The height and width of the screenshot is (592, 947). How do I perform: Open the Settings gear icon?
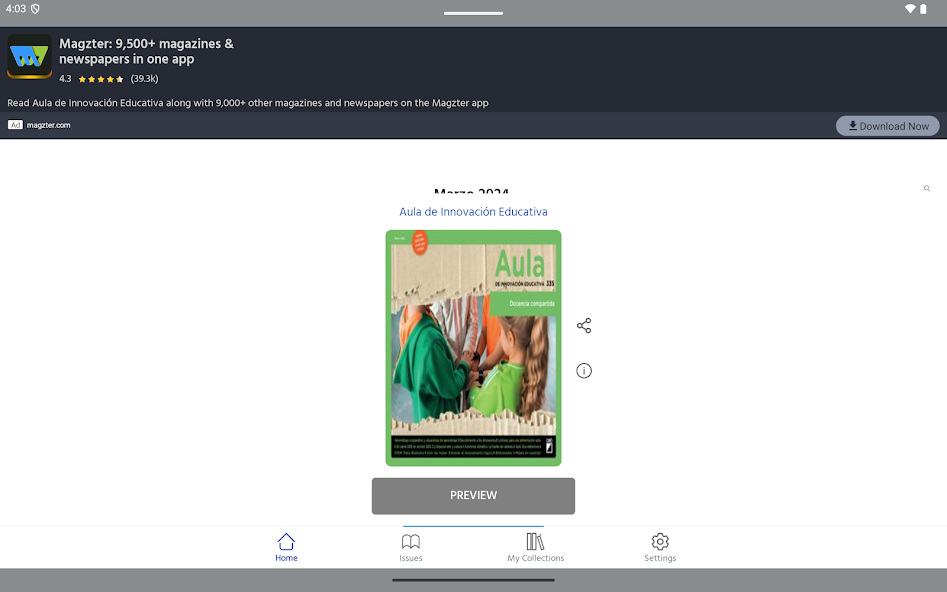point(660,542)
